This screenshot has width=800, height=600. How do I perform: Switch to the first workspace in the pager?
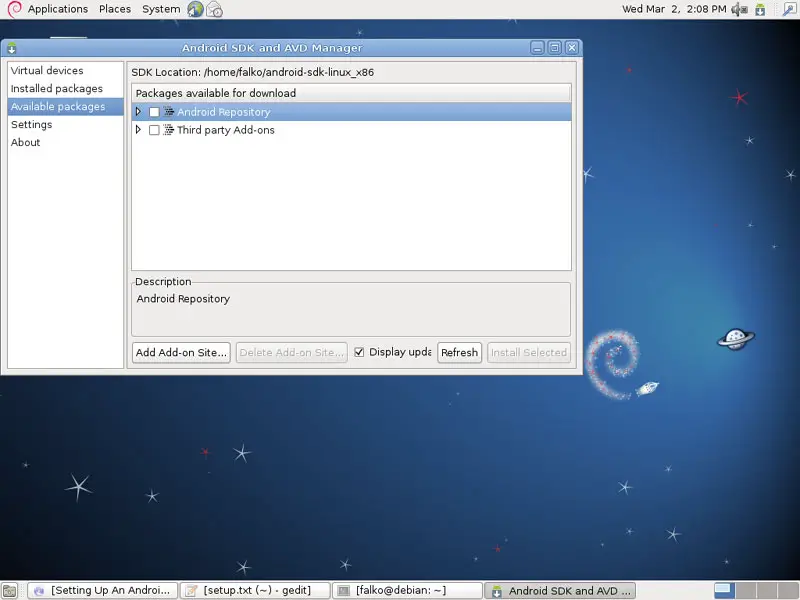723,590
